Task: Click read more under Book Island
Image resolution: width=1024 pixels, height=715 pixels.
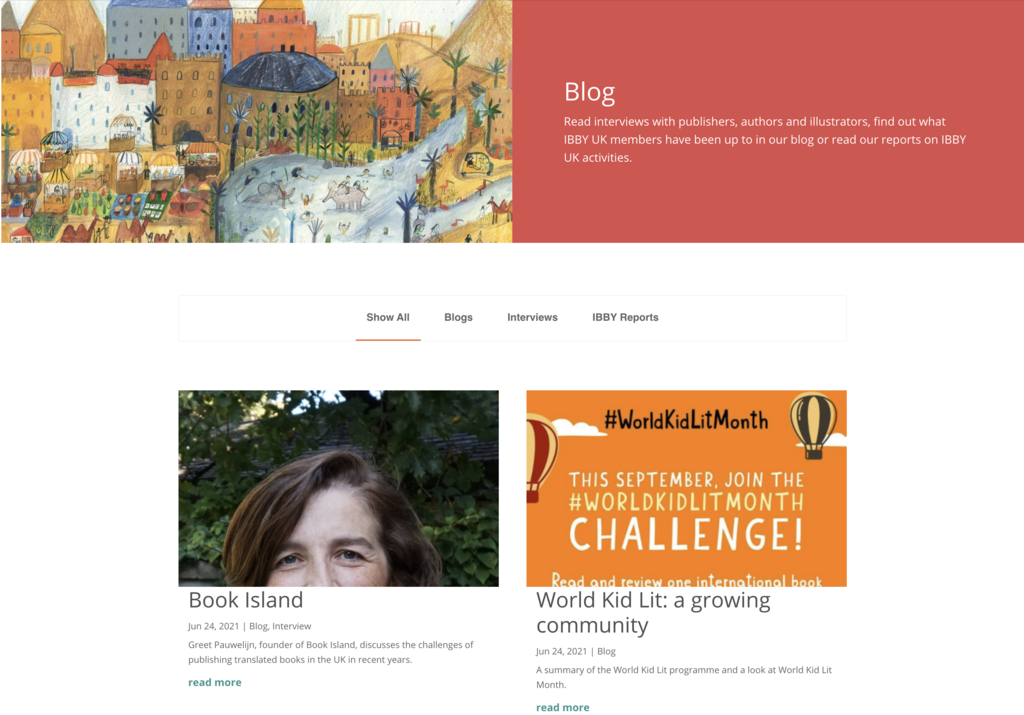Action: (215, 682)
